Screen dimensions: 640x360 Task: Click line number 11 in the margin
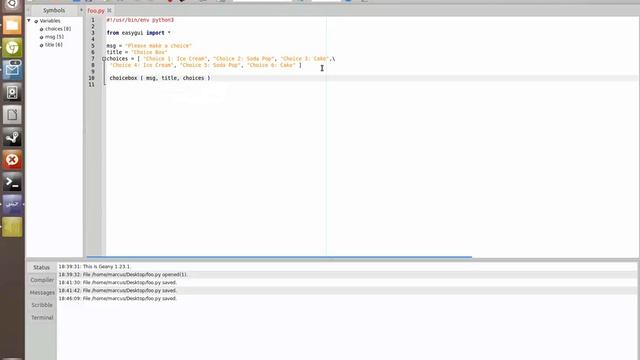pos(91,84)
